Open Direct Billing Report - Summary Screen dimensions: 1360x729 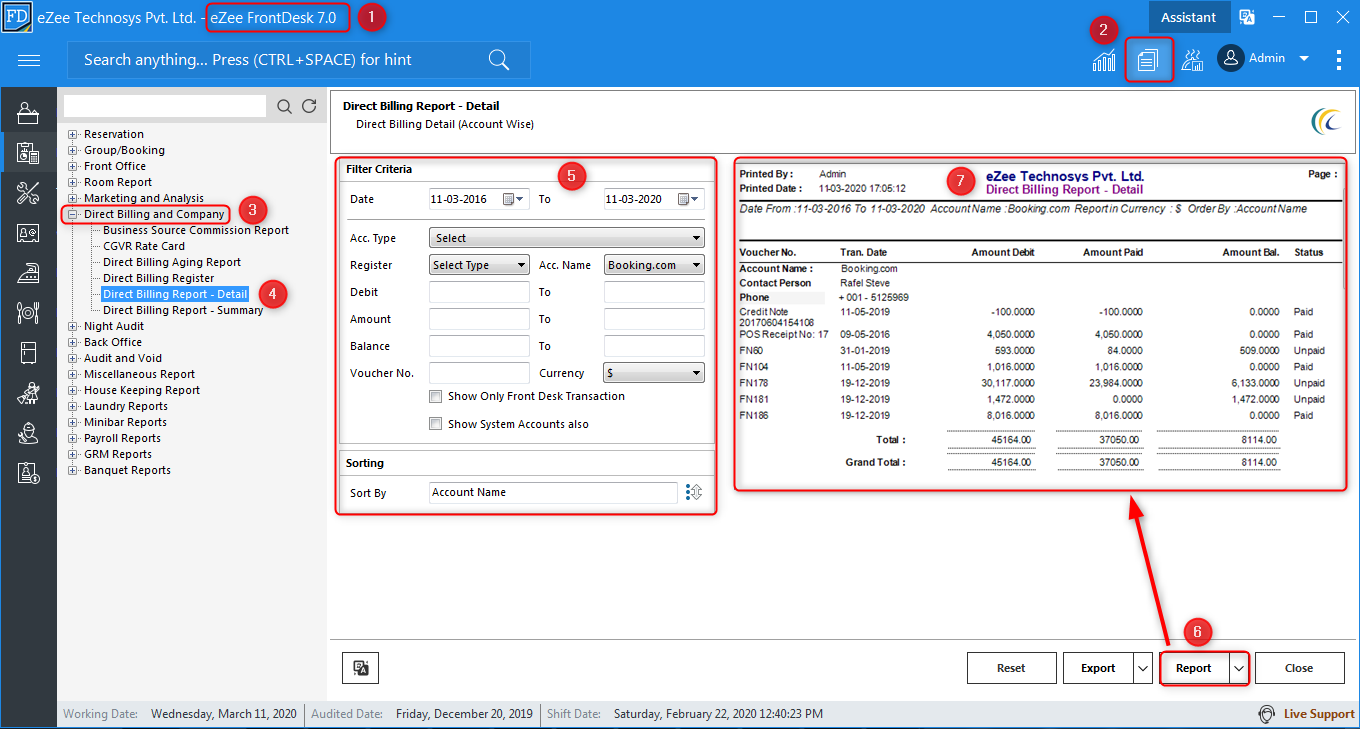click(183, 310)
